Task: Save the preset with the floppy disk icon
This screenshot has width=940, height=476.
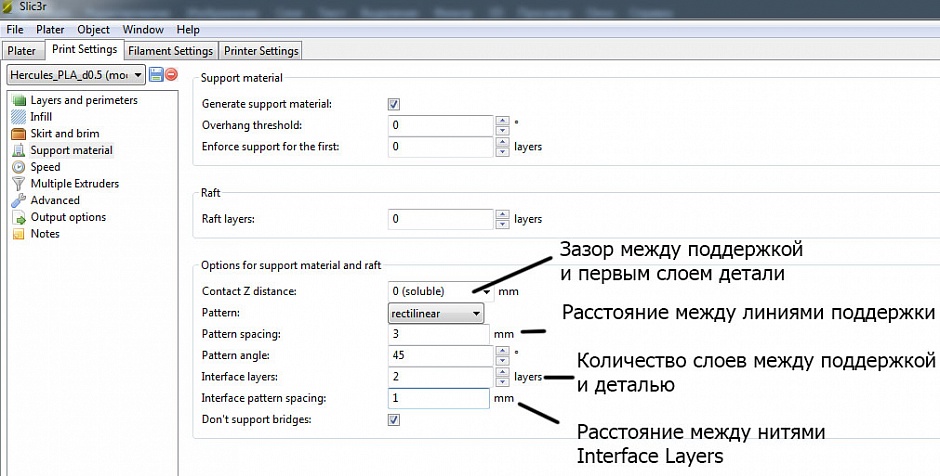Action: tap(156, 75)
